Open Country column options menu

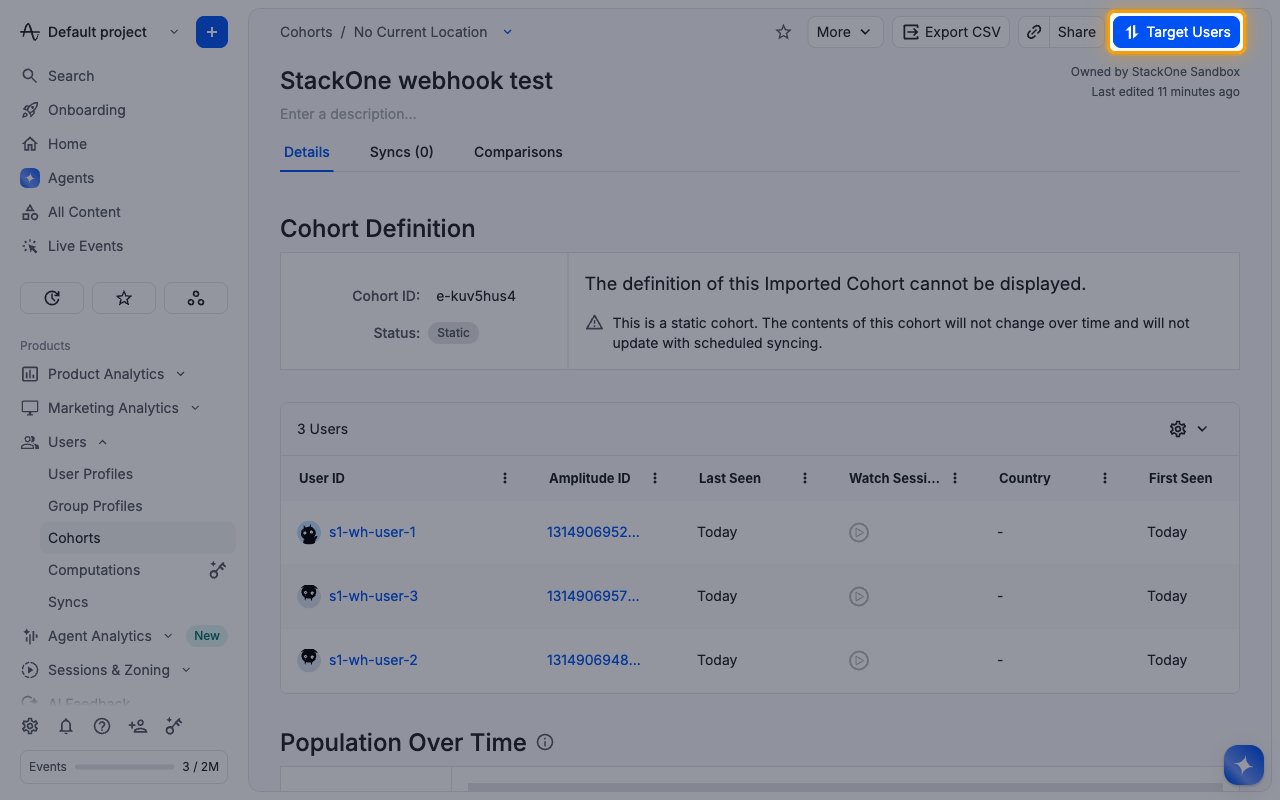1105,478
